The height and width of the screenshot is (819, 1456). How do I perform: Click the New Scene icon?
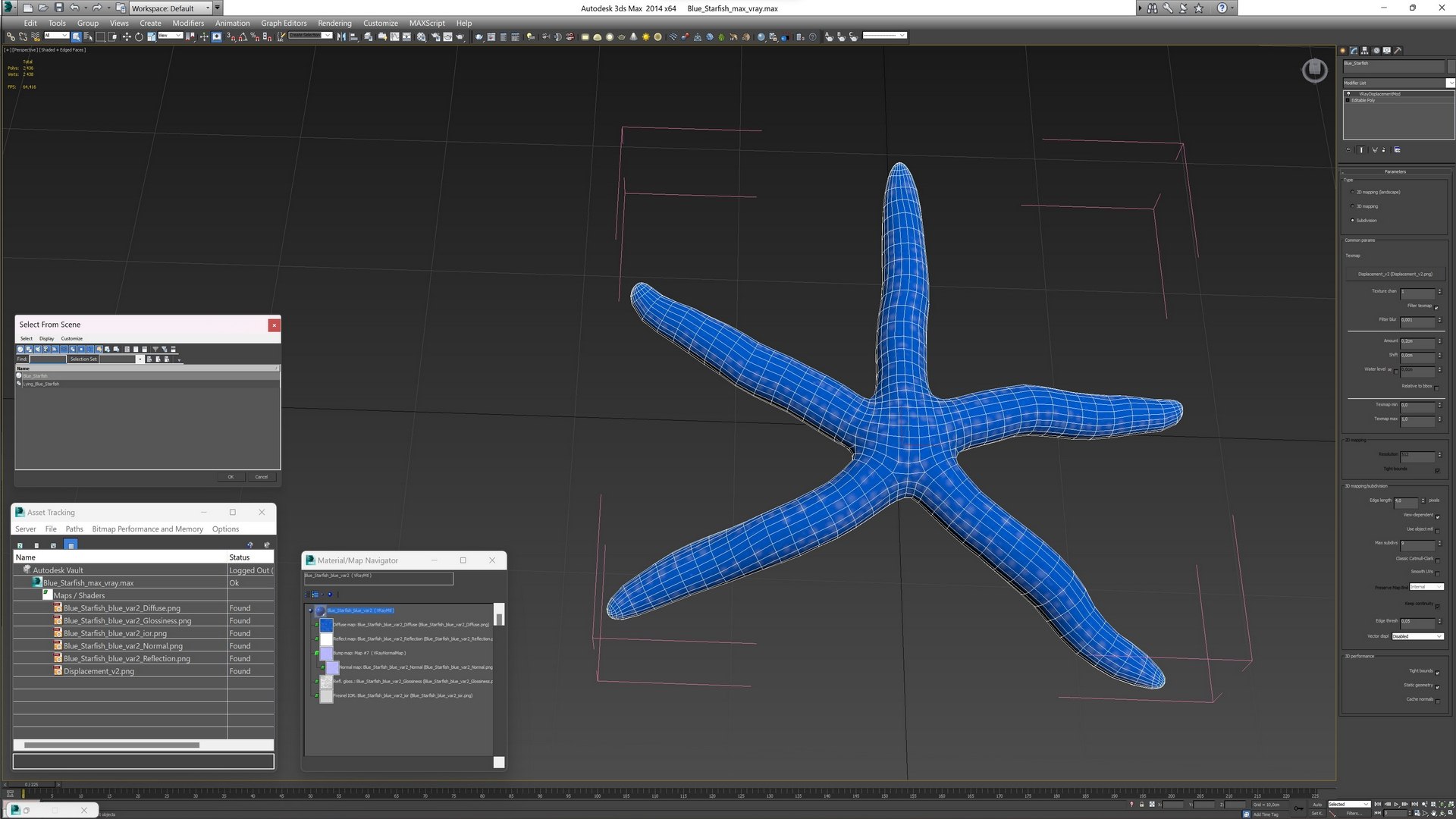point(27,8)
